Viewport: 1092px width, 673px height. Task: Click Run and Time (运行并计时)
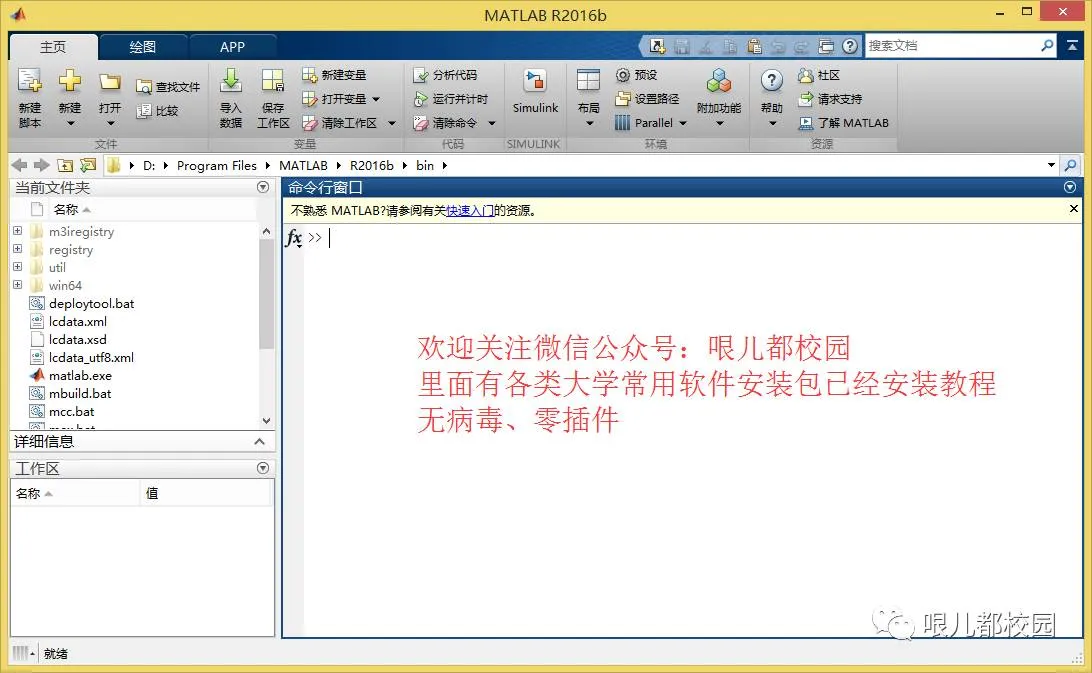(x=451, y=99)
